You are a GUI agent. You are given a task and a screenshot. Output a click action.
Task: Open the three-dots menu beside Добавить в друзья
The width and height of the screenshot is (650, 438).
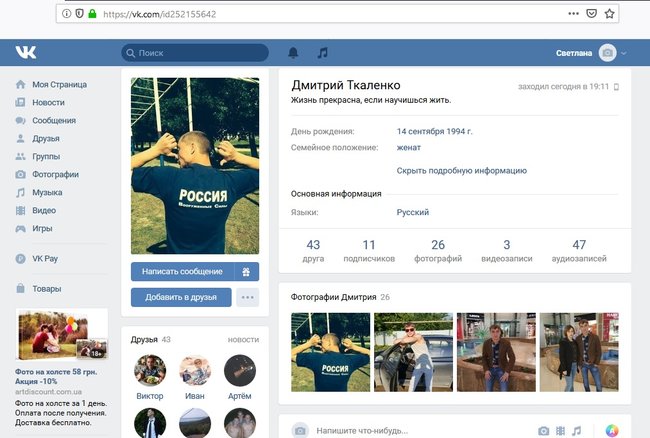point(247,297)
